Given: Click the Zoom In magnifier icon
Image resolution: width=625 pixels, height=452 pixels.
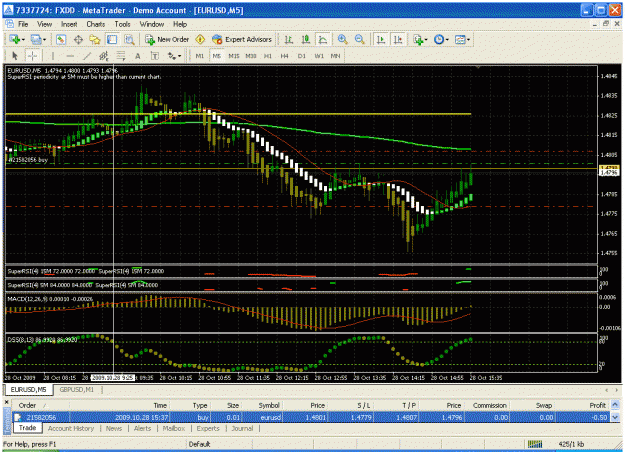Looking at the screenshot, I should tap(342, 39).
